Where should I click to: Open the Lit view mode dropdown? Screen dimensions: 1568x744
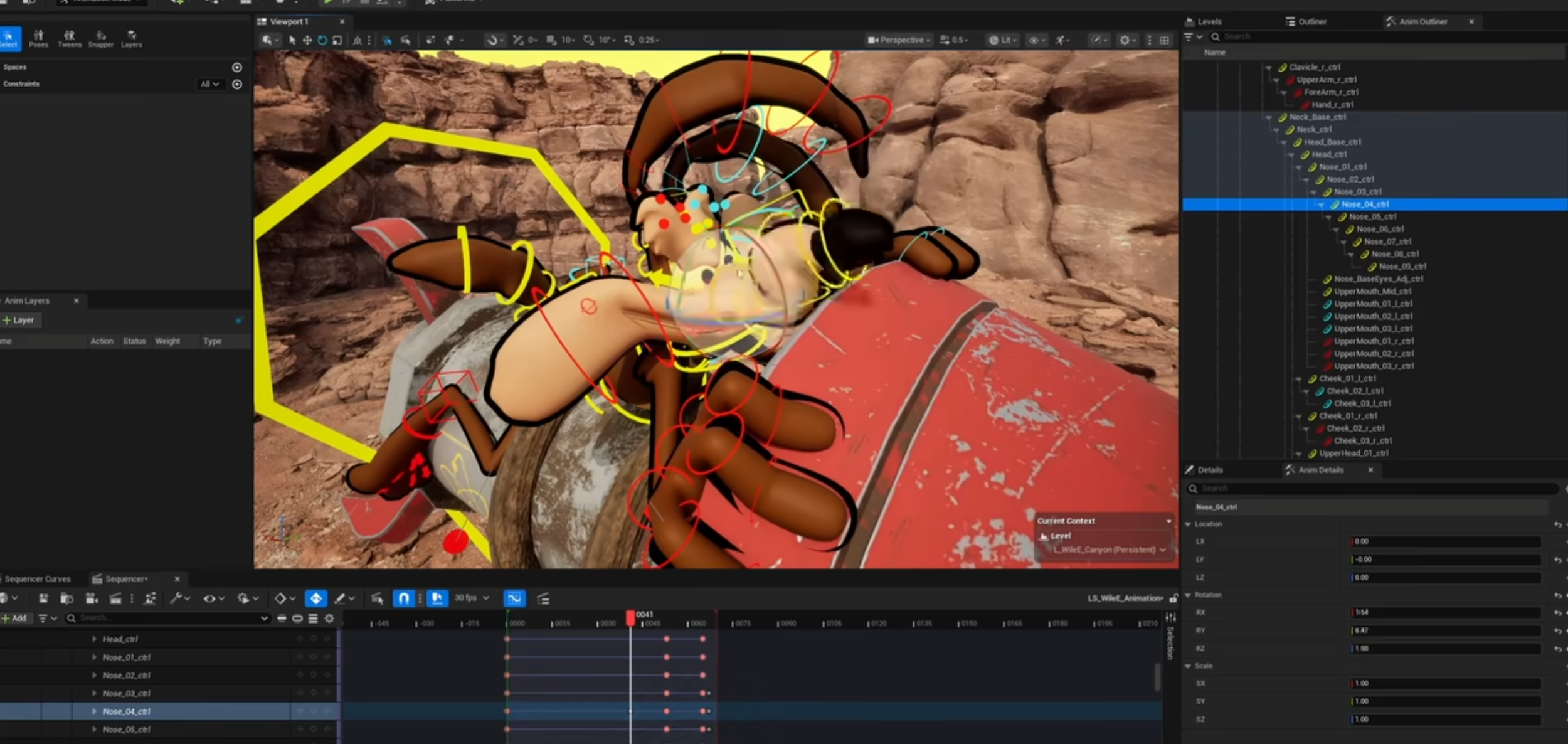pos(1002,40)
